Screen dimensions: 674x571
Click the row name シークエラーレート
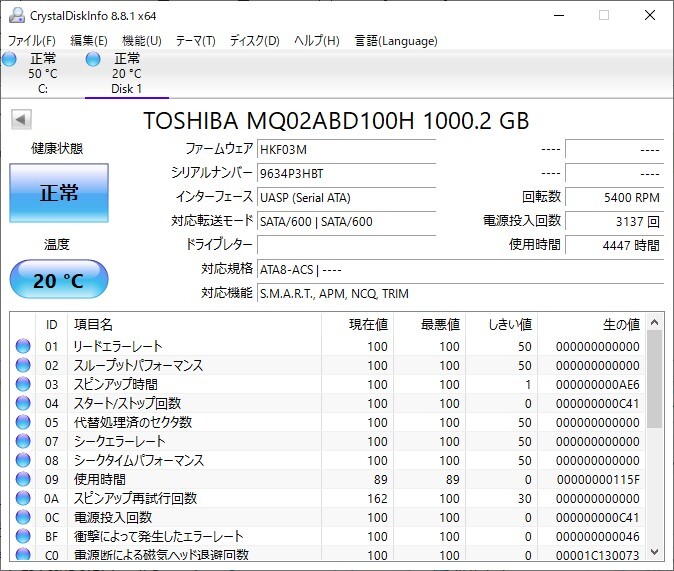[x=119, y=441]
